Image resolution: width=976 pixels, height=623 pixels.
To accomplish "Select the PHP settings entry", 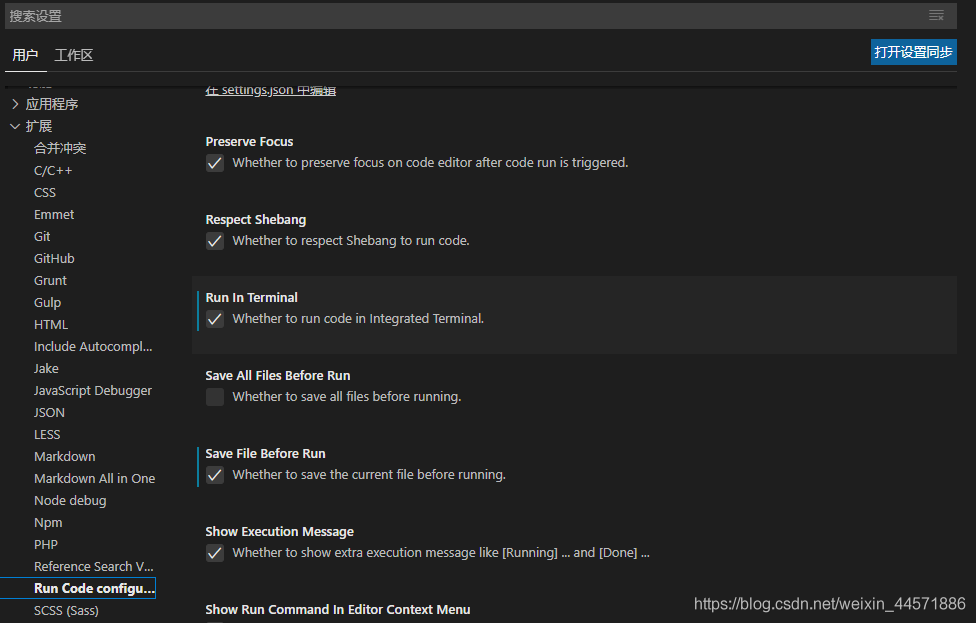I will 46,544.
